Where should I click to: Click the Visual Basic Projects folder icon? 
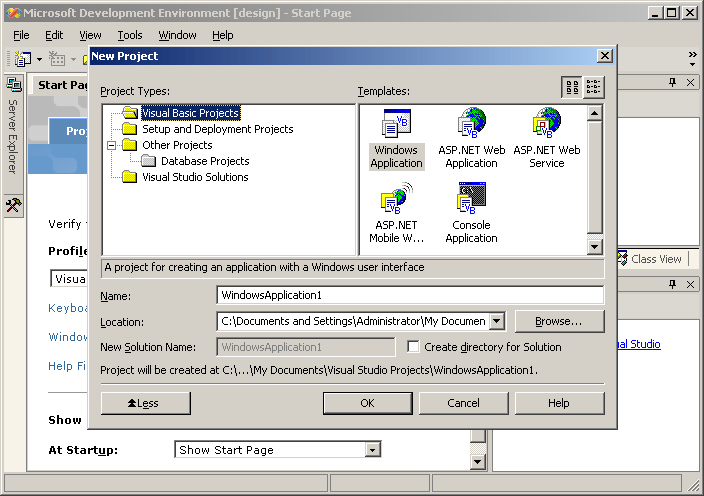coord(130,113)
